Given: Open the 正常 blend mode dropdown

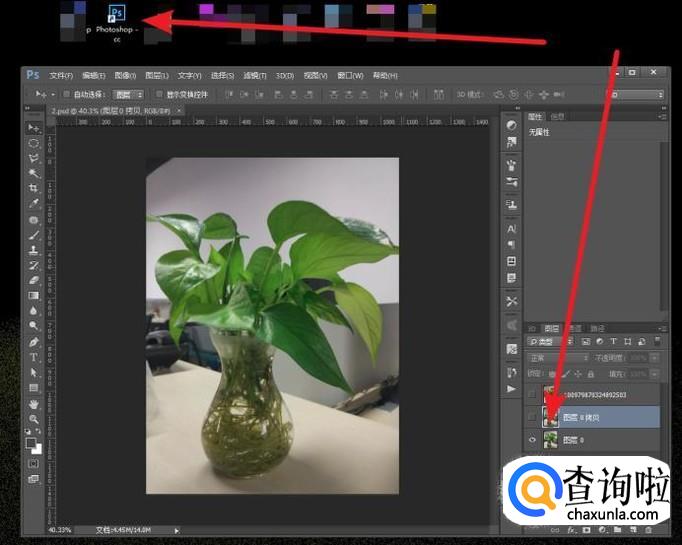Looking at the screenshot, I should (x=557, y=357).
